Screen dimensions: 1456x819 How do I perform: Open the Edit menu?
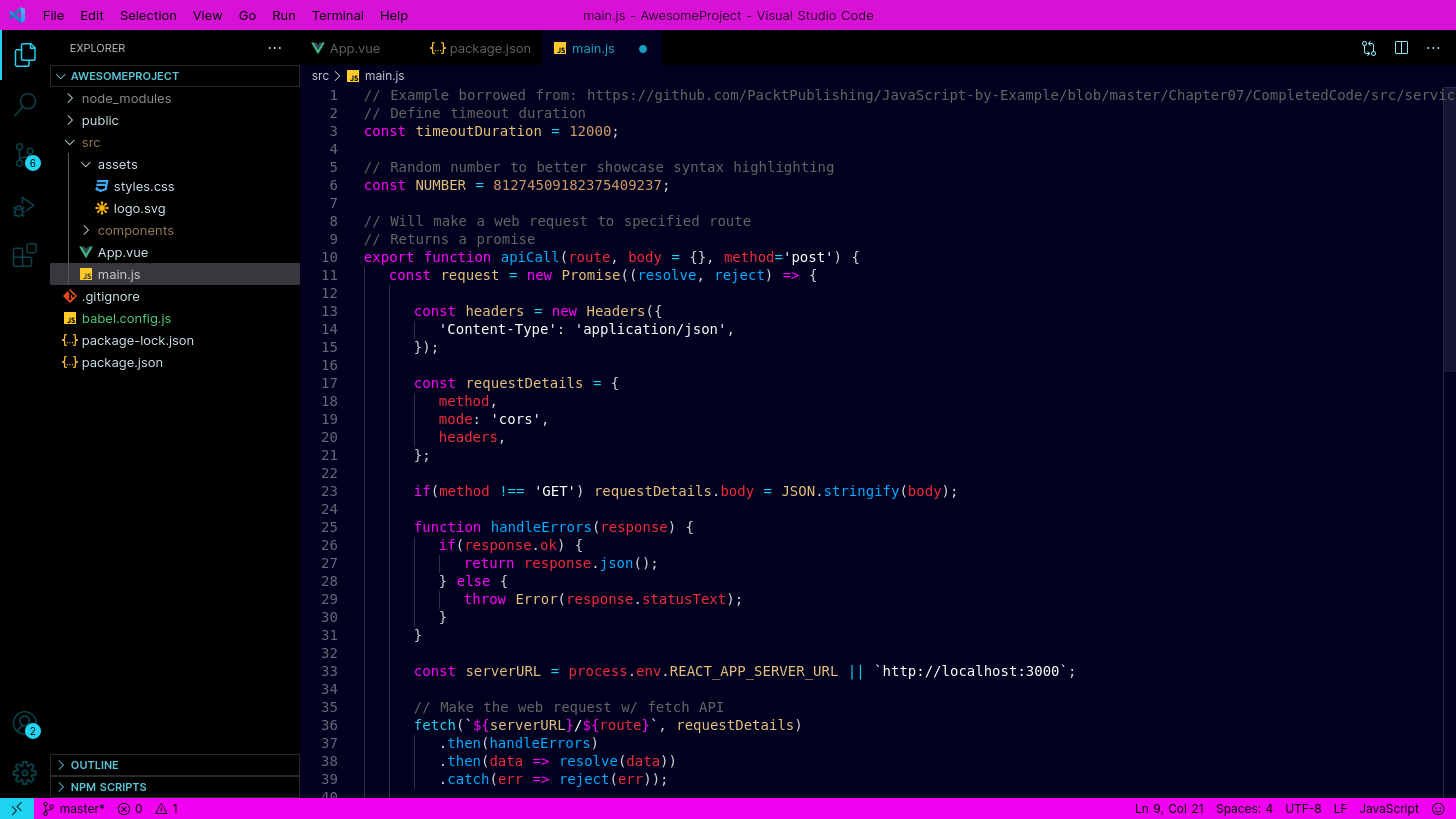click(x=92, y=15)
